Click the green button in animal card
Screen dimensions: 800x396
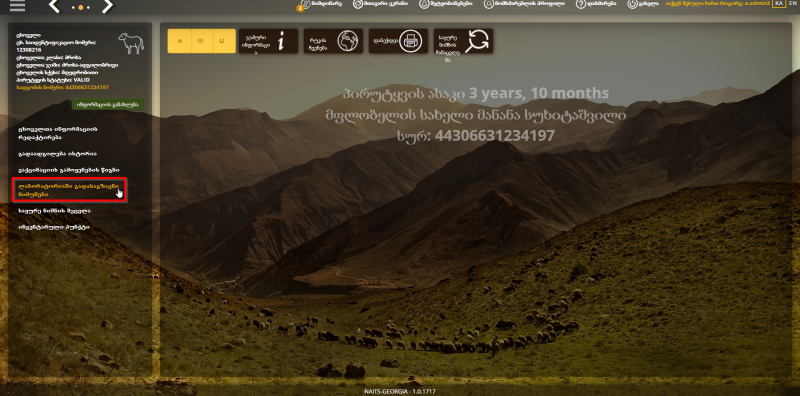tap(108, 105)
